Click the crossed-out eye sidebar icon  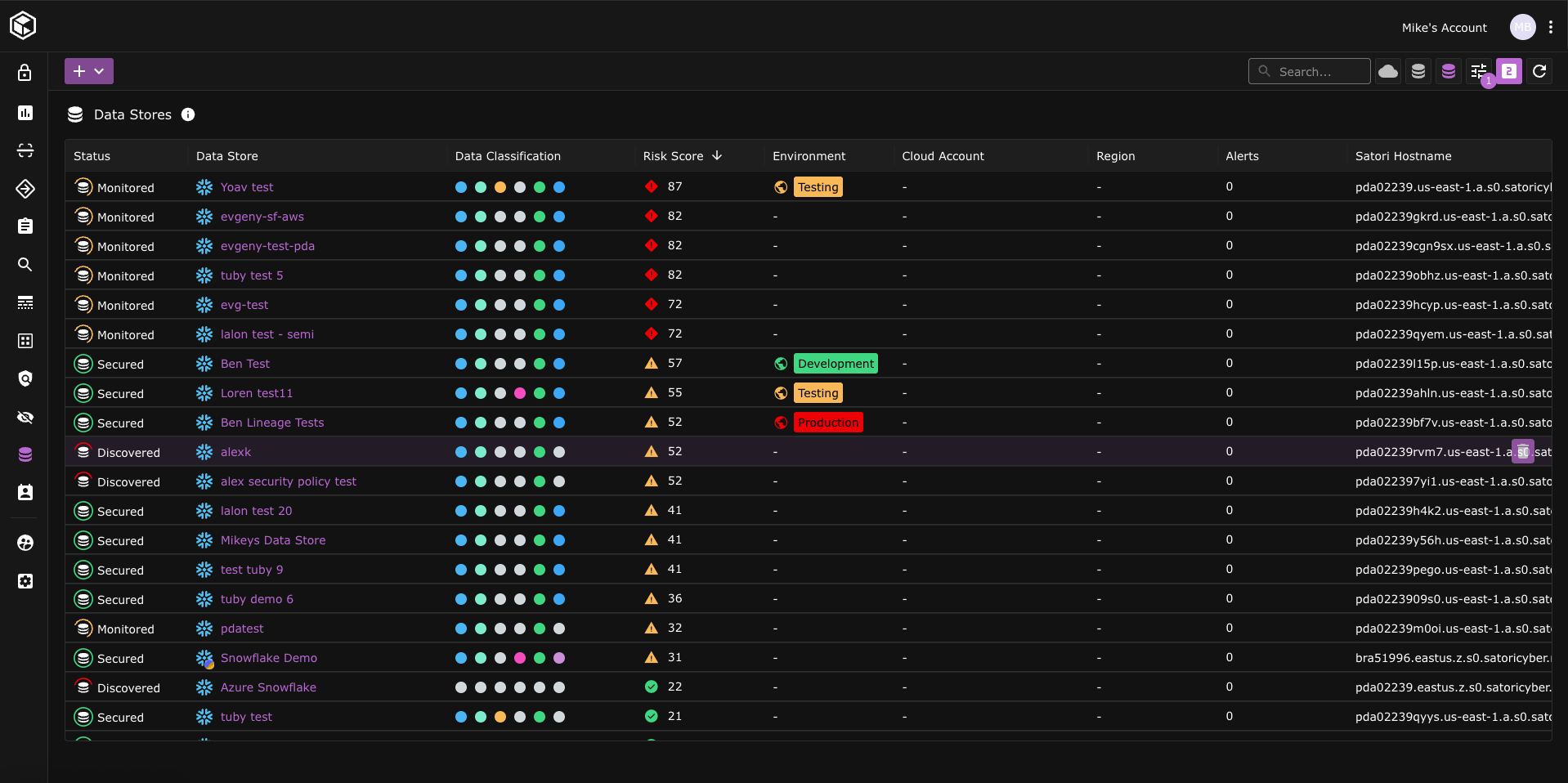pos(25,417)
